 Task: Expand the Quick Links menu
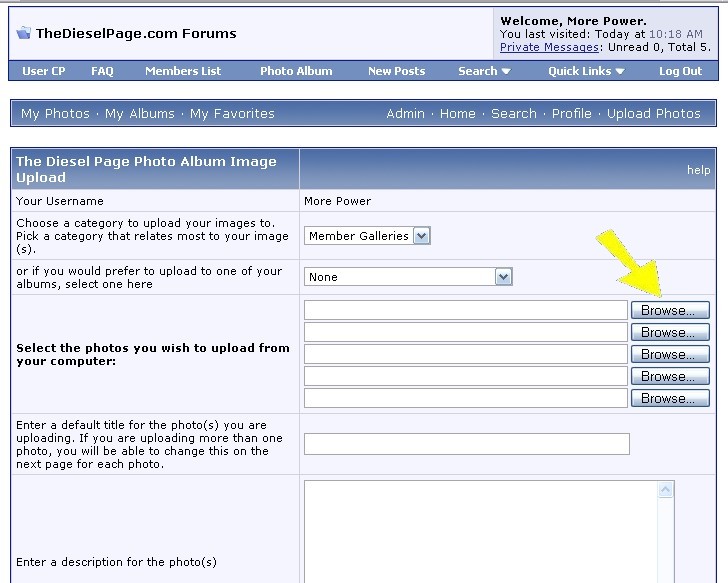(x=586, y=71)
